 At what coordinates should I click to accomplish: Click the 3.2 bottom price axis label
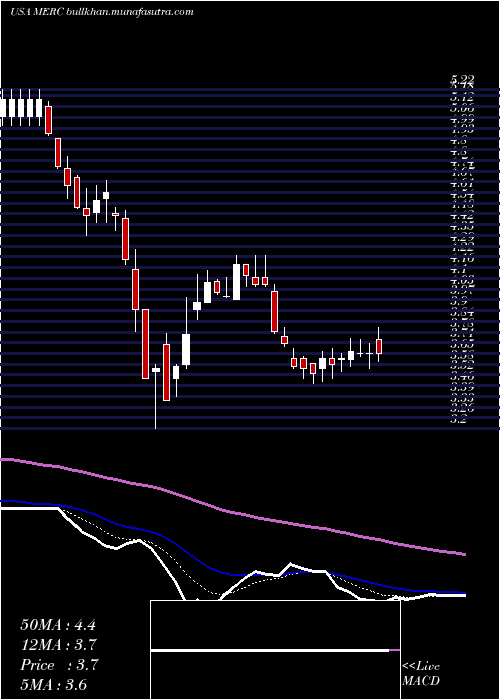click(458, 420)
